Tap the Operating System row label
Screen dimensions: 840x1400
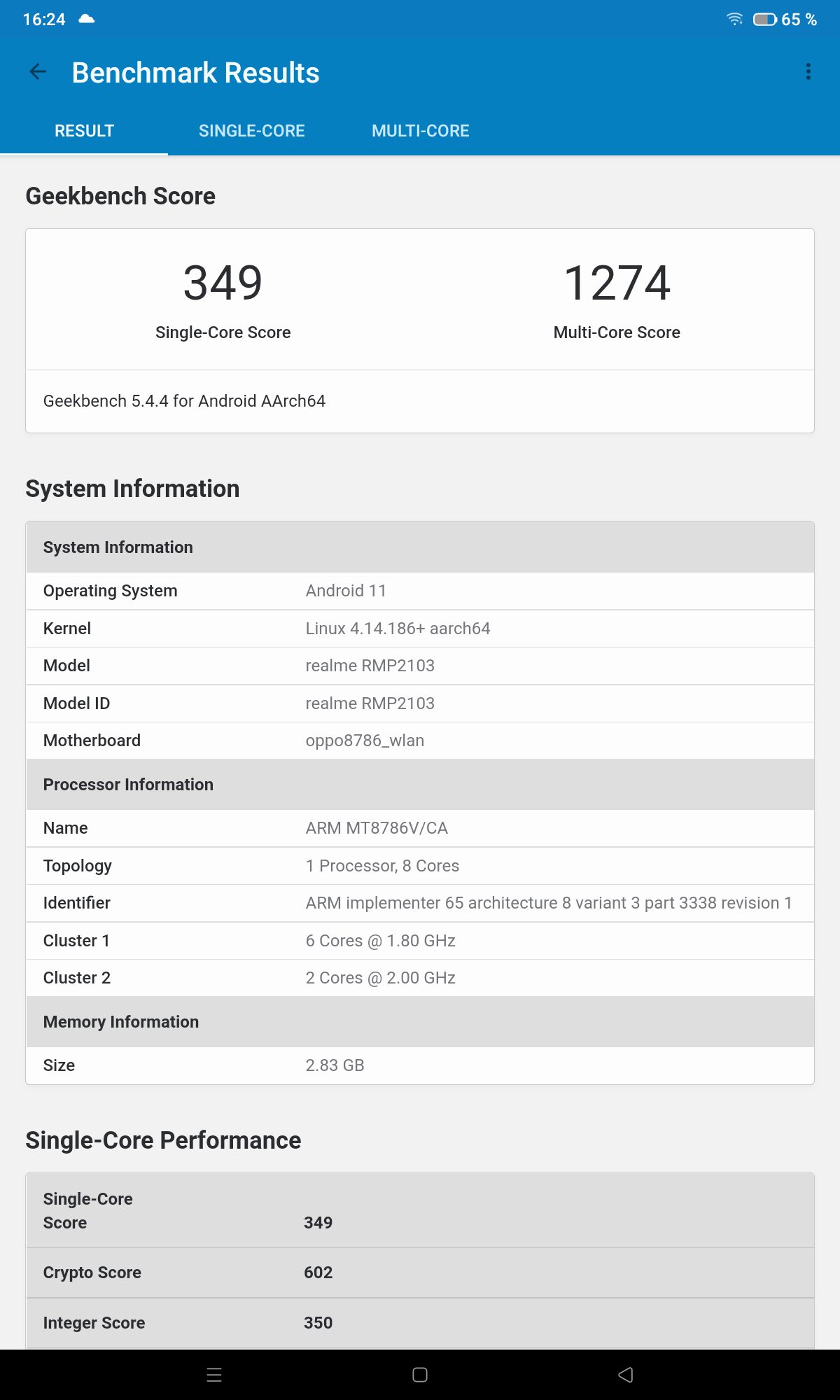click(110, 591)
